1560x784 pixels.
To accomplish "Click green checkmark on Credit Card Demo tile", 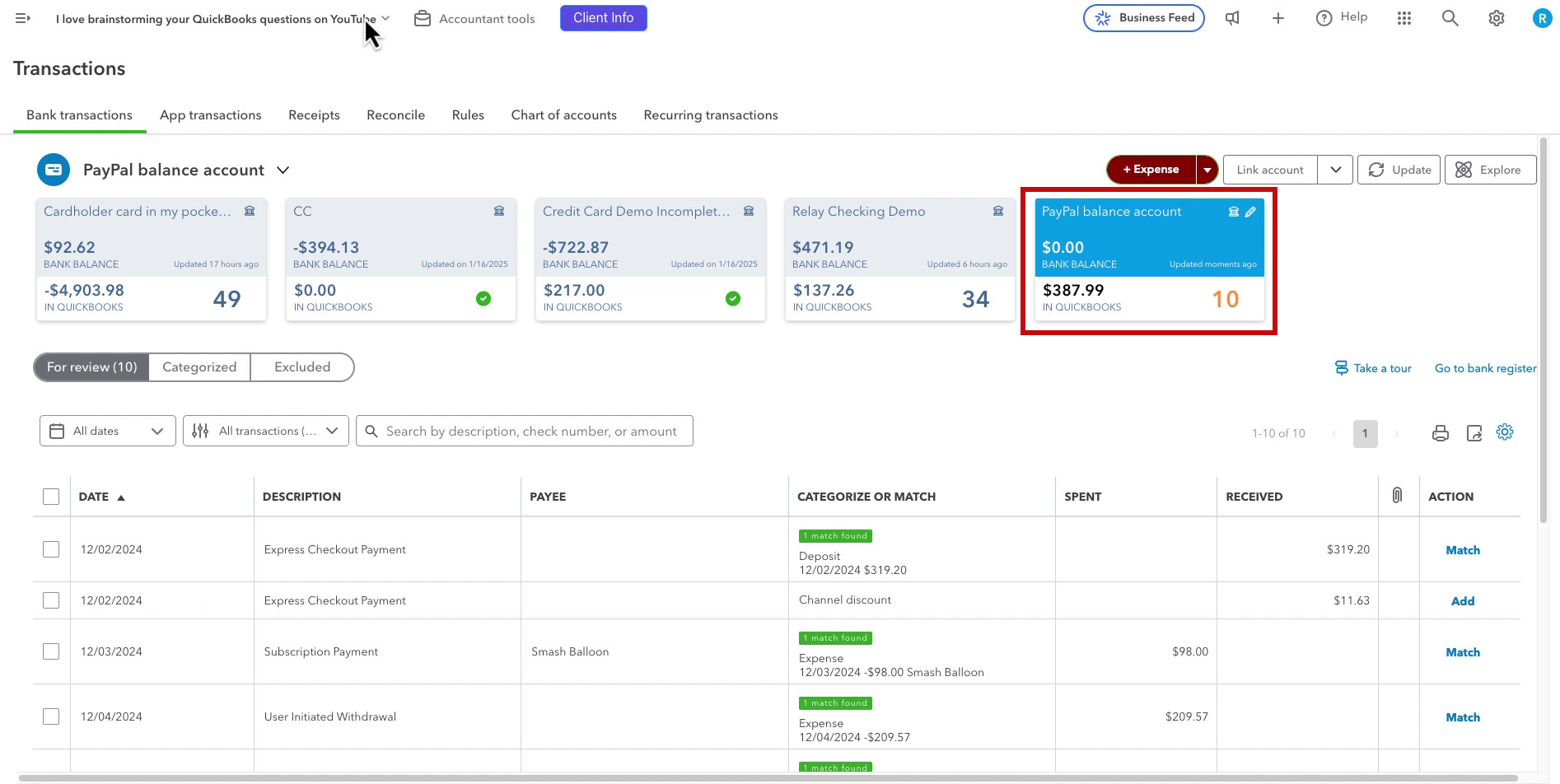I will point(733,298).
